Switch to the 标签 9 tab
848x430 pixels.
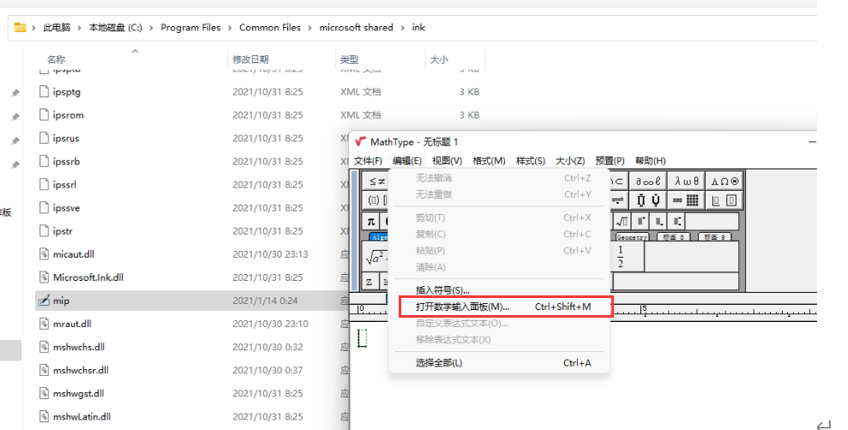click(x=714, y=237)
